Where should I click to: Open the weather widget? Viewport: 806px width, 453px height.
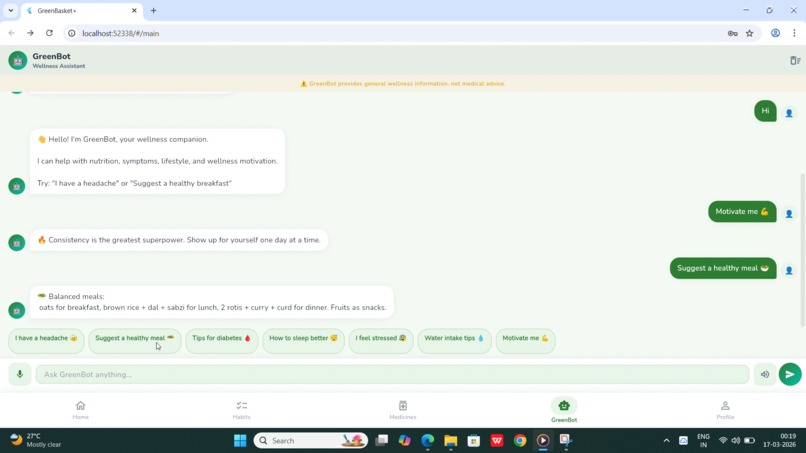(x=36, y=440)
